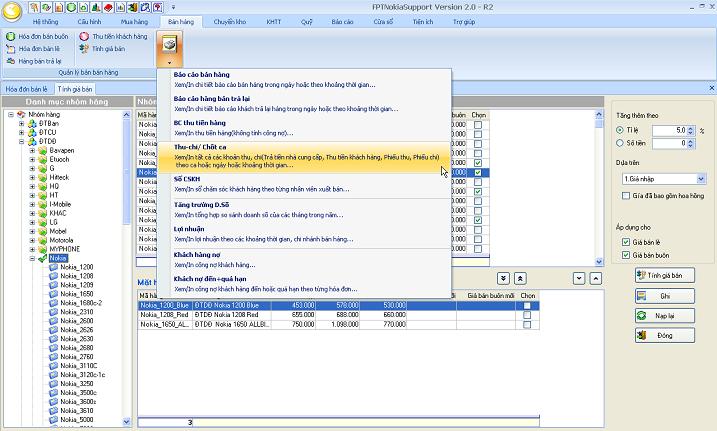
Task: Click the help question mark icon in quick access toolbar
Action: tap(158, 7)
